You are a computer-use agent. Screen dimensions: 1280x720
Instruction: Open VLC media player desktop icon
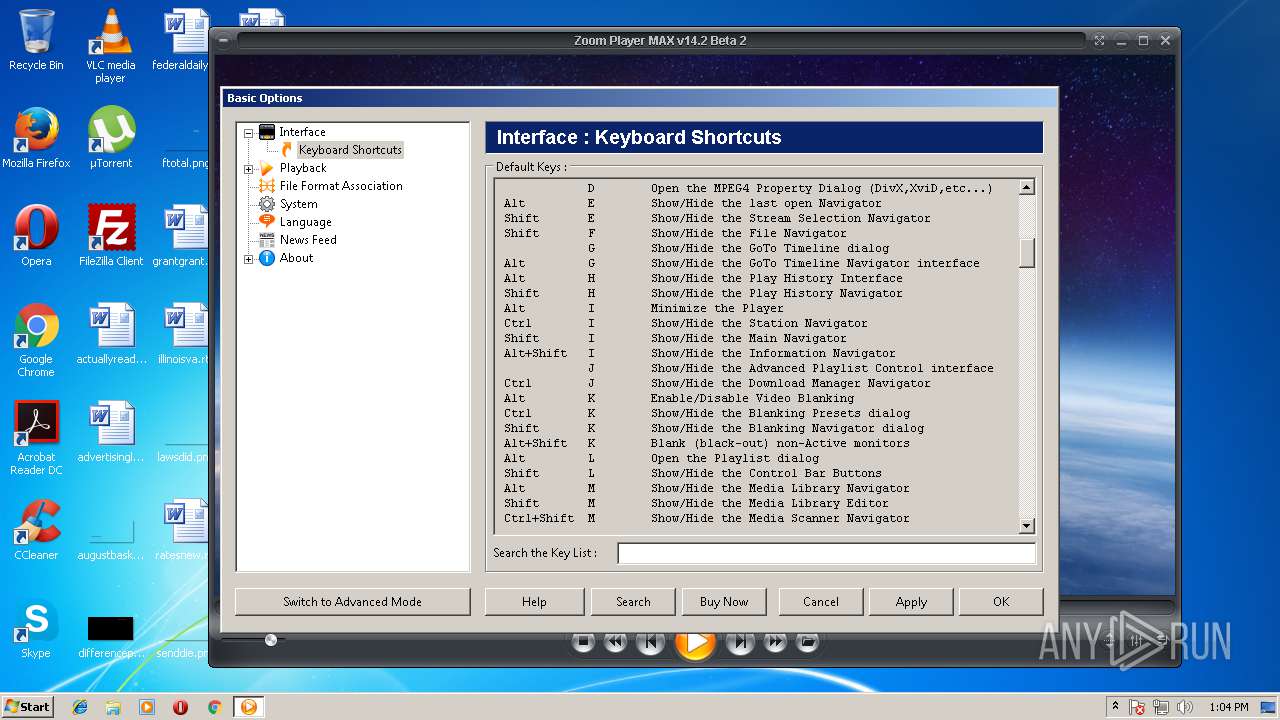(x=110, y=45)
